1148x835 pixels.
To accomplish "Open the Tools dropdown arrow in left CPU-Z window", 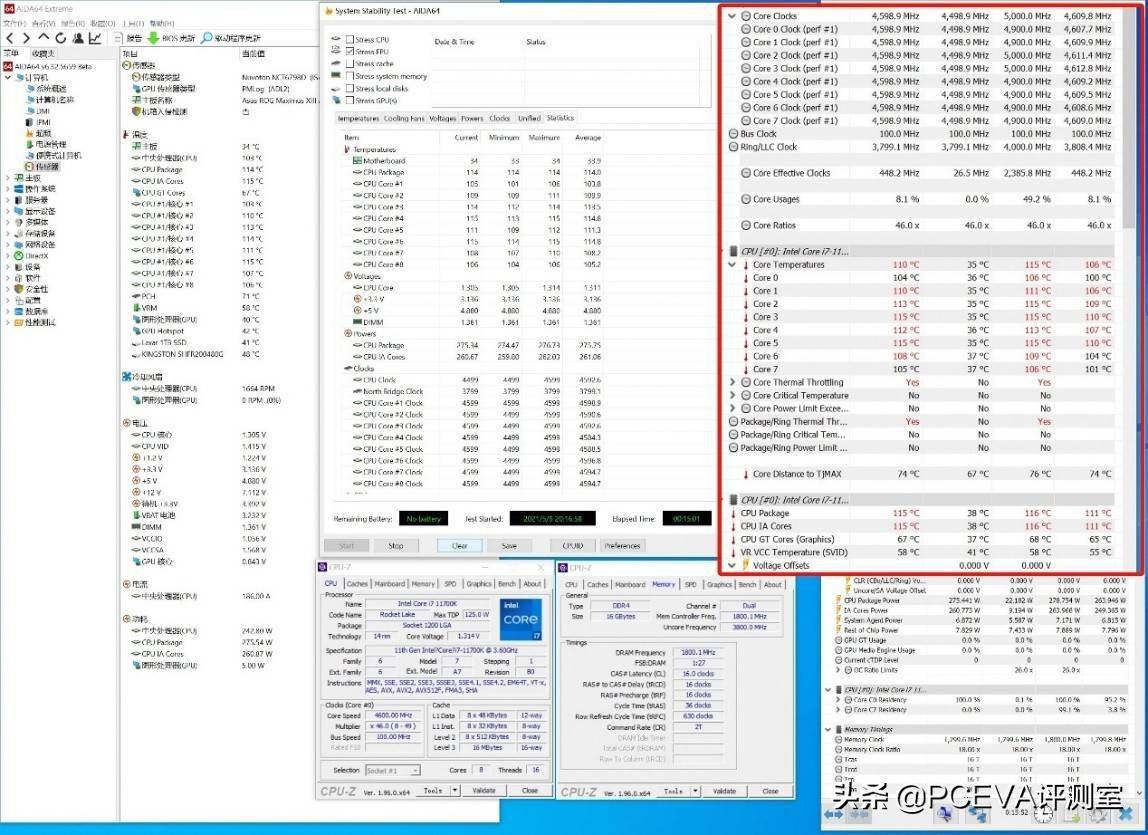I will click(x=455, y=790).
